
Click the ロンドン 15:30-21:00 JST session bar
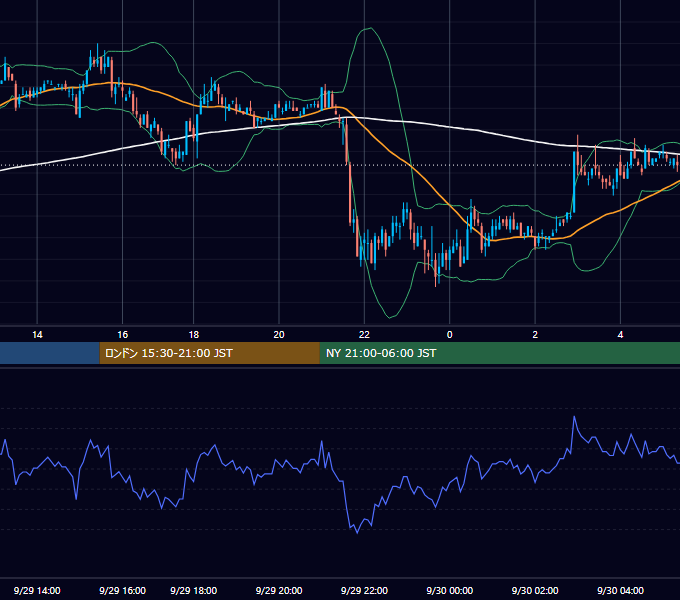tap(209, 353)
